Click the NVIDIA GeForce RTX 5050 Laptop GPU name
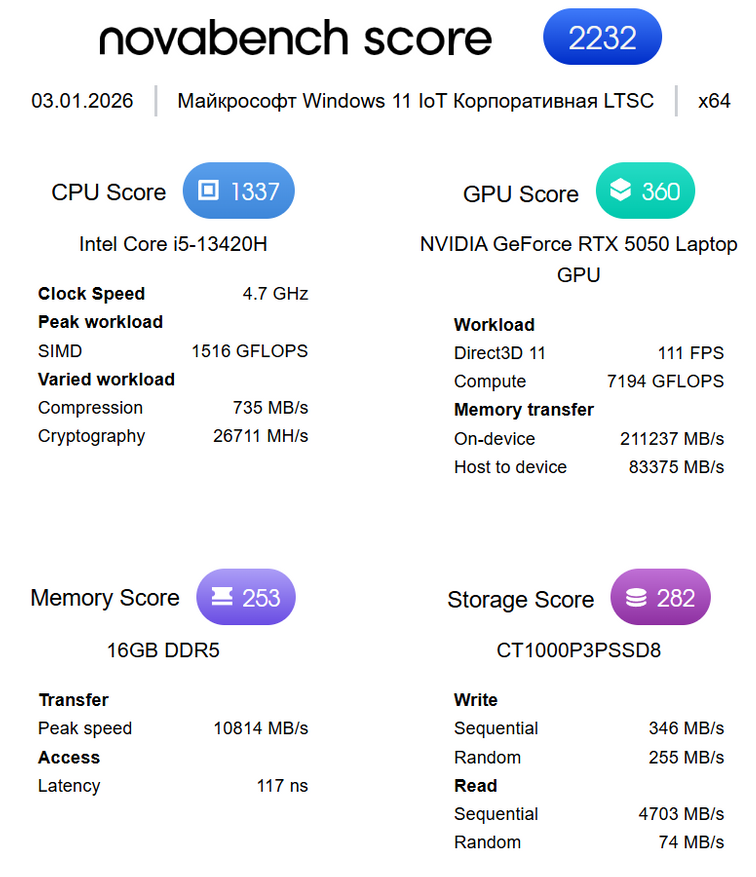This screenshot has height=877, width=756. [578, 258]
